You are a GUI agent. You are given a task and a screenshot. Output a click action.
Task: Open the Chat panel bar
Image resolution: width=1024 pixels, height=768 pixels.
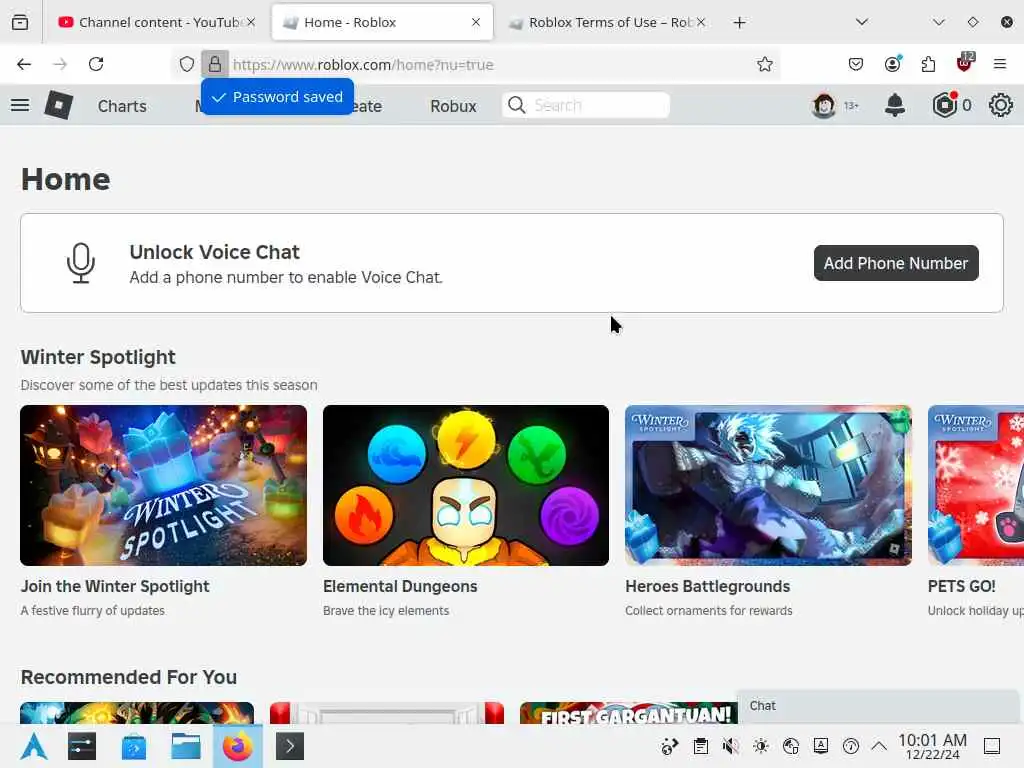click(878, 706)
